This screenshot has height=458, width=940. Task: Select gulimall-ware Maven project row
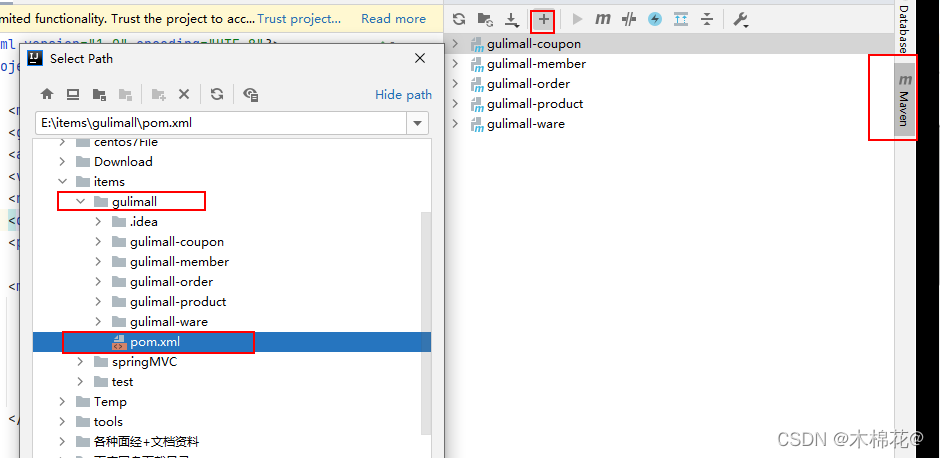click(669, 123)
